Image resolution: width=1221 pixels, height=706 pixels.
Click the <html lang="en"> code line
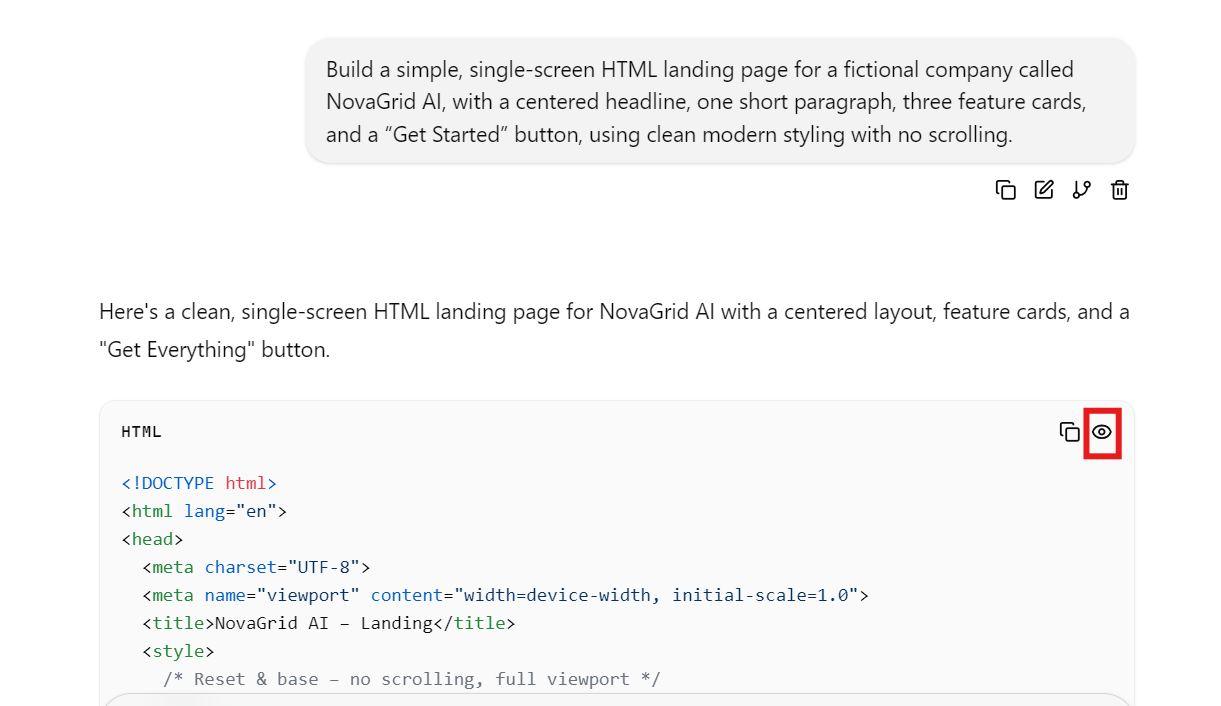pyautogui.click(x=204, y=511)
